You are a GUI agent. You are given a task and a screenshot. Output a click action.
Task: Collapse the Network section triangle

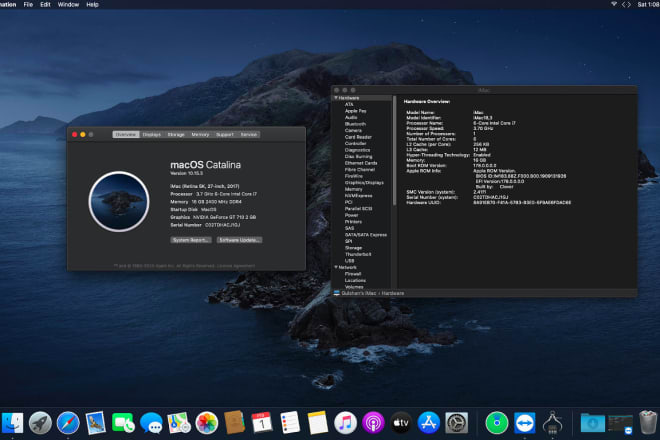336,267
